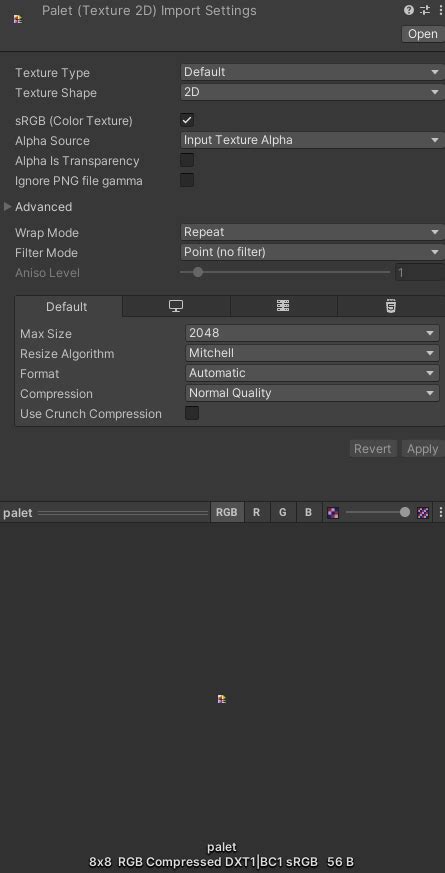This screenshot has height=873, width=445.
Task: Click the Revert button
Action: tap(373, 449)
